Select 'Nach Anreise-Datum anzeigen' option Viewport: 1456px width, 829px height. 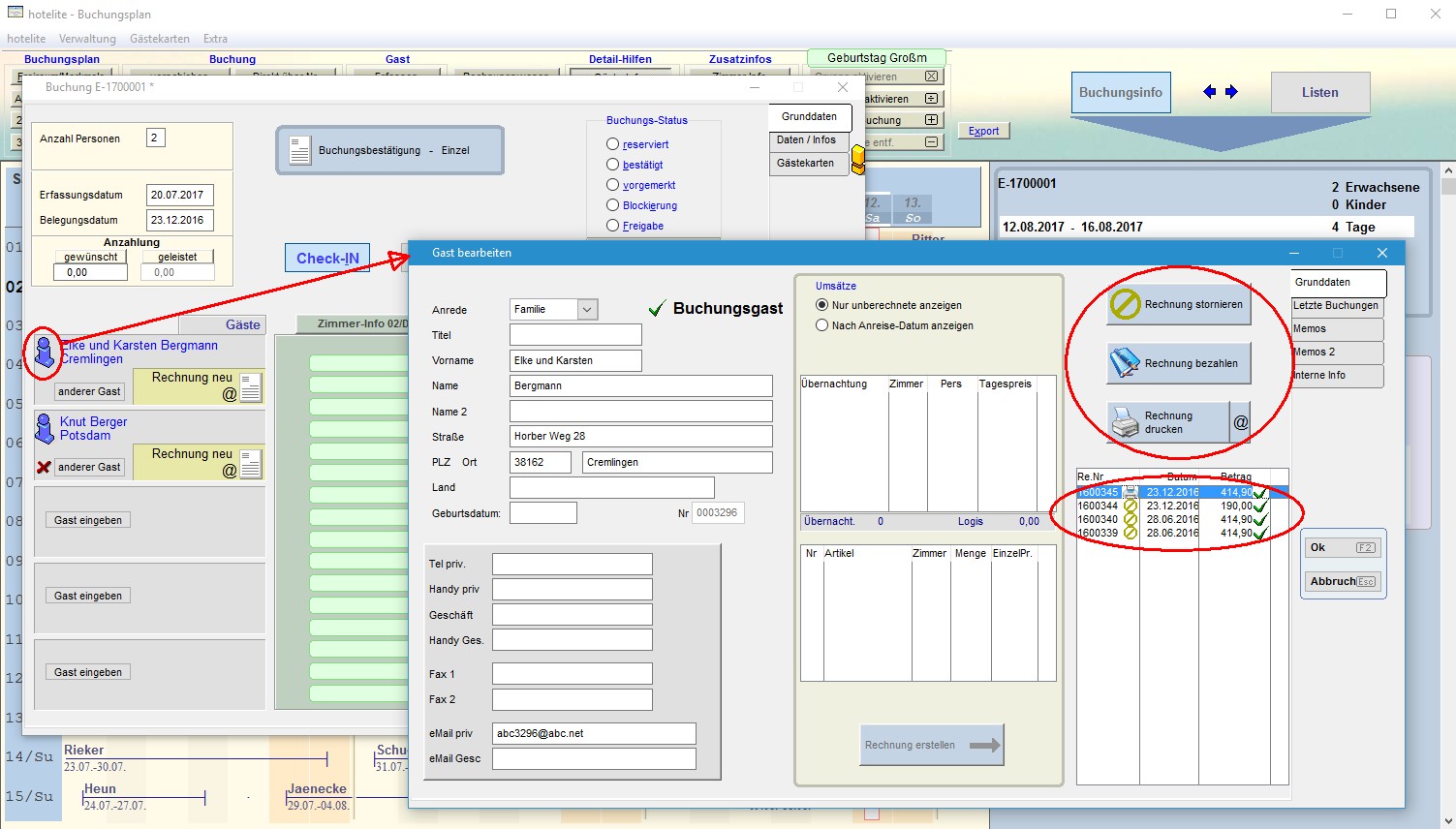822,326
